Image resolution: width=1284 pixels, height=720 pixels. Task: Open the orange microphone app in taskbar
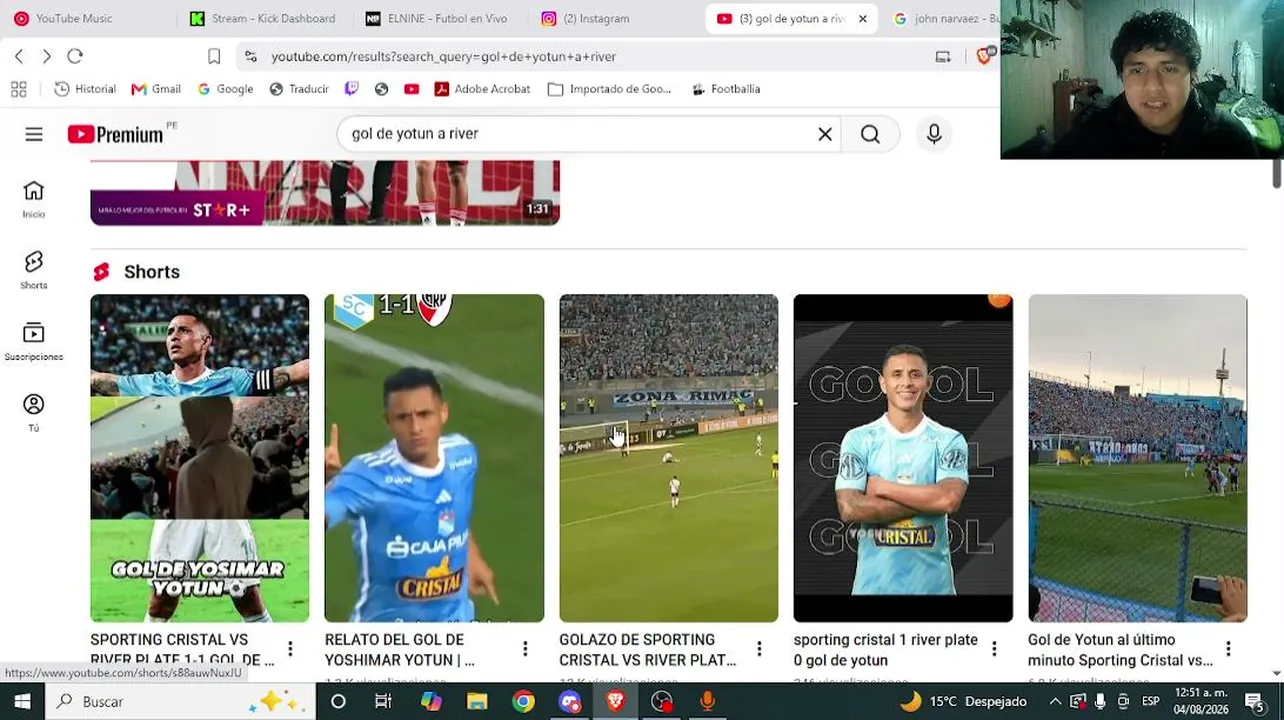(x=707, y=702)
